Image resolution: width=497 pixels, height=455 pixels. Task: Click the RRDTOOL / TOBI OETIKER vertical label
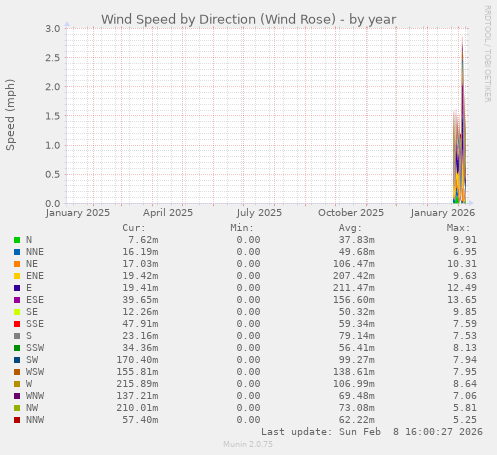(x=487, y=54)
